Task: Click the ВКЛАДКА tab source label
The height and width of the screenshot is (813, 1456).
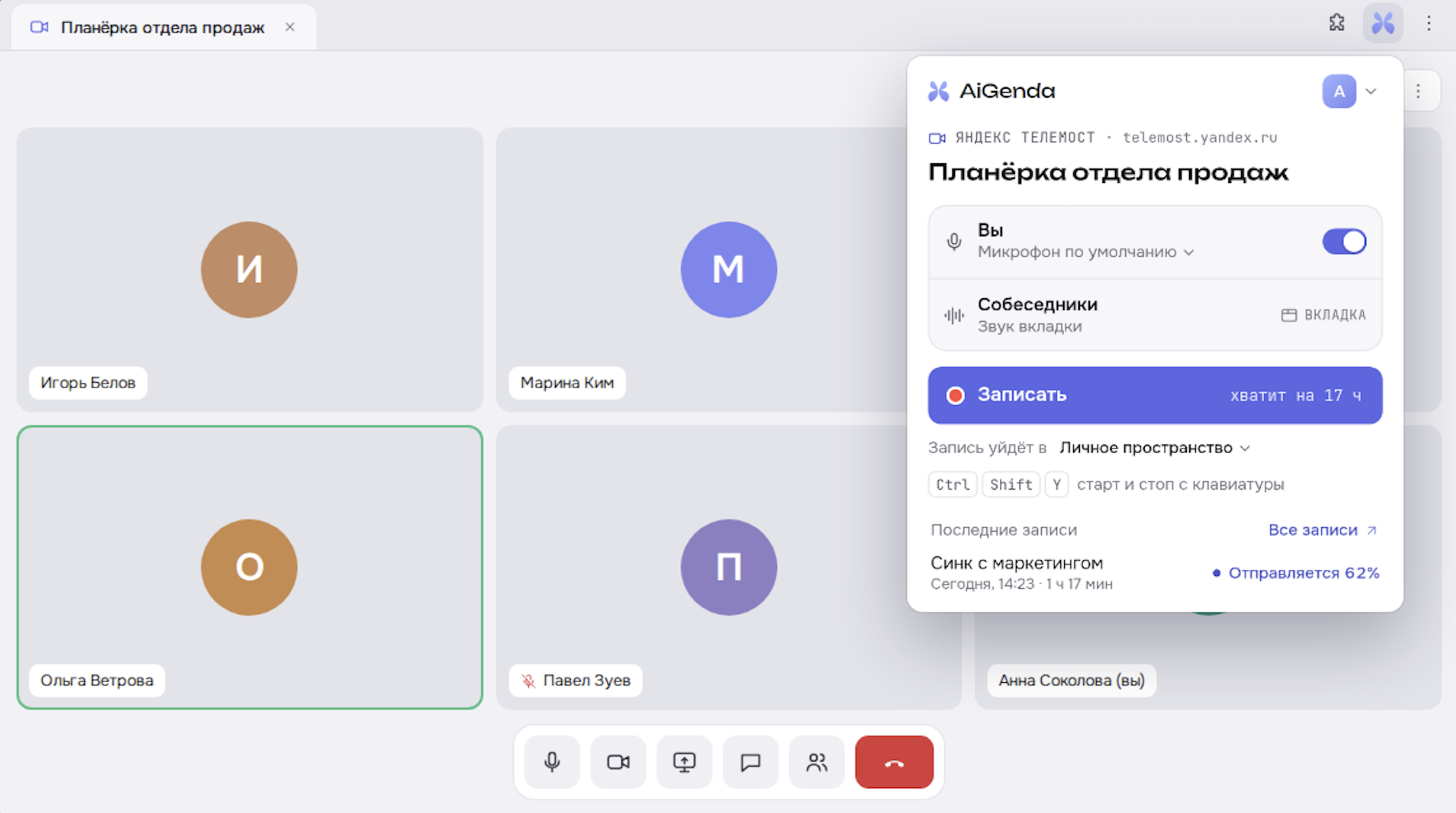Action: (x=1323, y=315)
